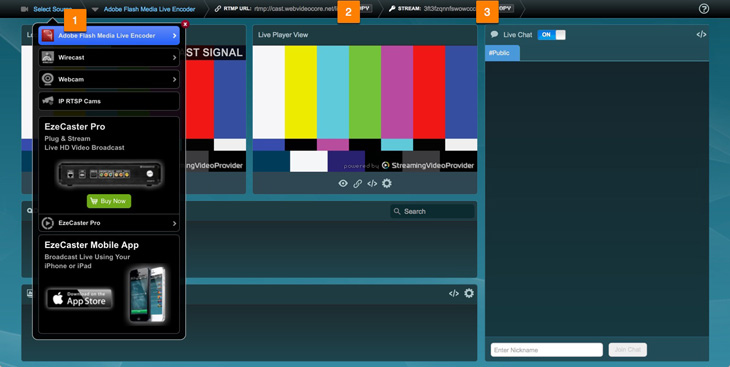
Task: Click the IP RTSP camera icon
Action: pyautogui.click(x=48, y=101)
